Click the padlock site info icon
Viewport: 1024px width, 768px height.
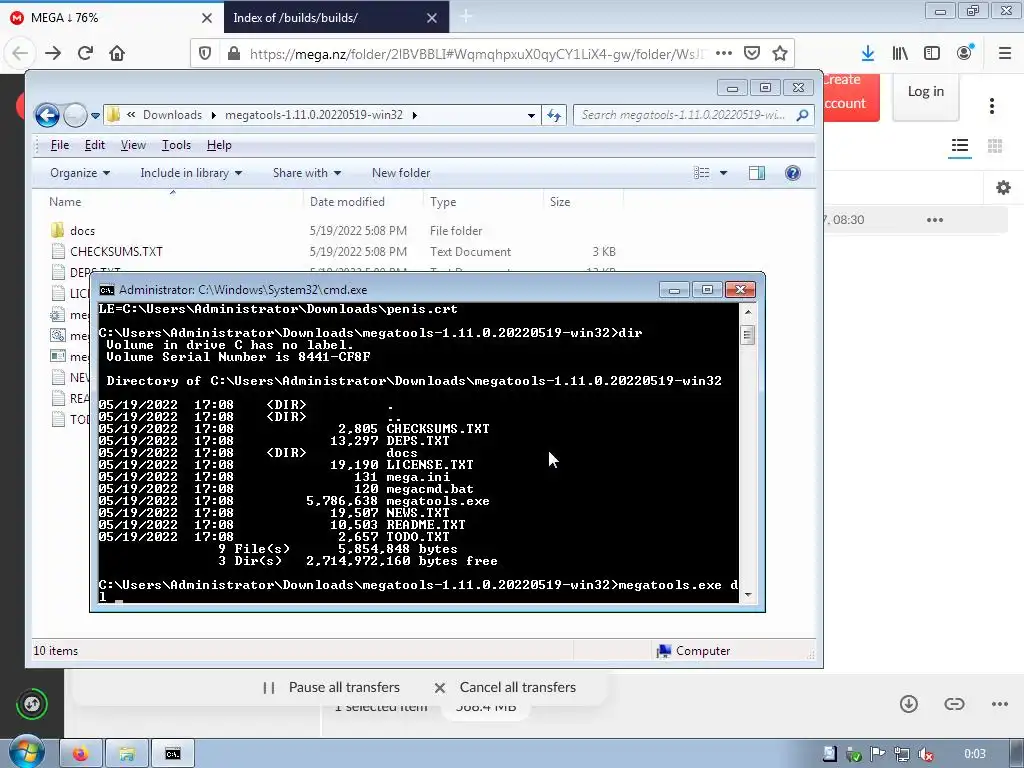[233, 54]
